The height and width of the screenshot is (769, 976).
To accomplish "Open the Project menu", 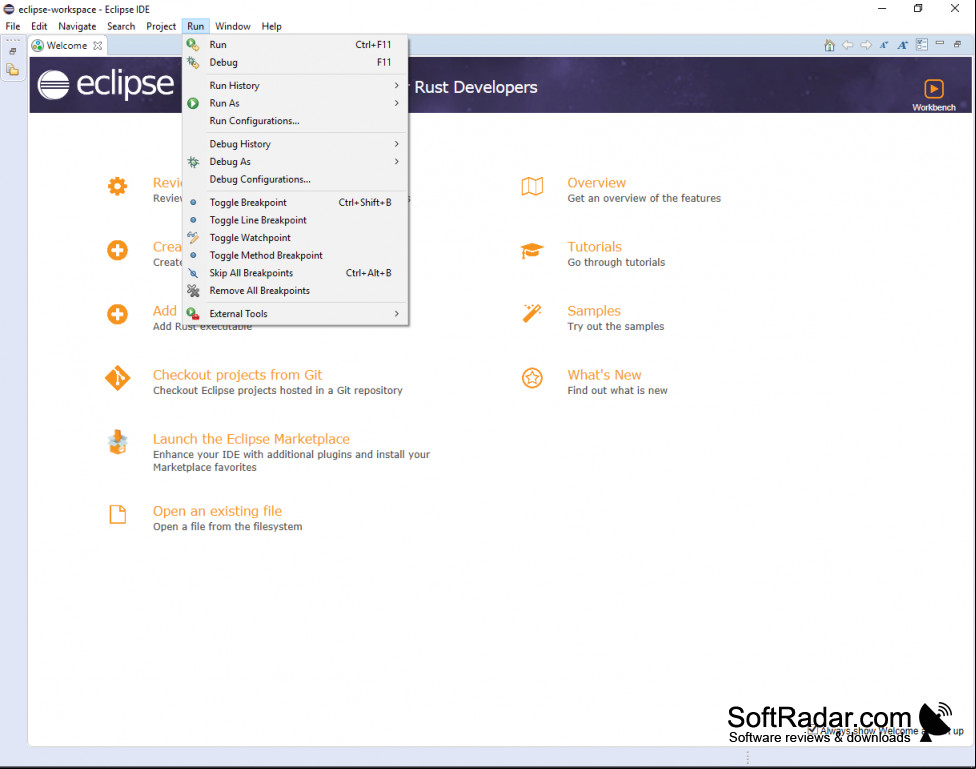I will (x=161, y=26).
